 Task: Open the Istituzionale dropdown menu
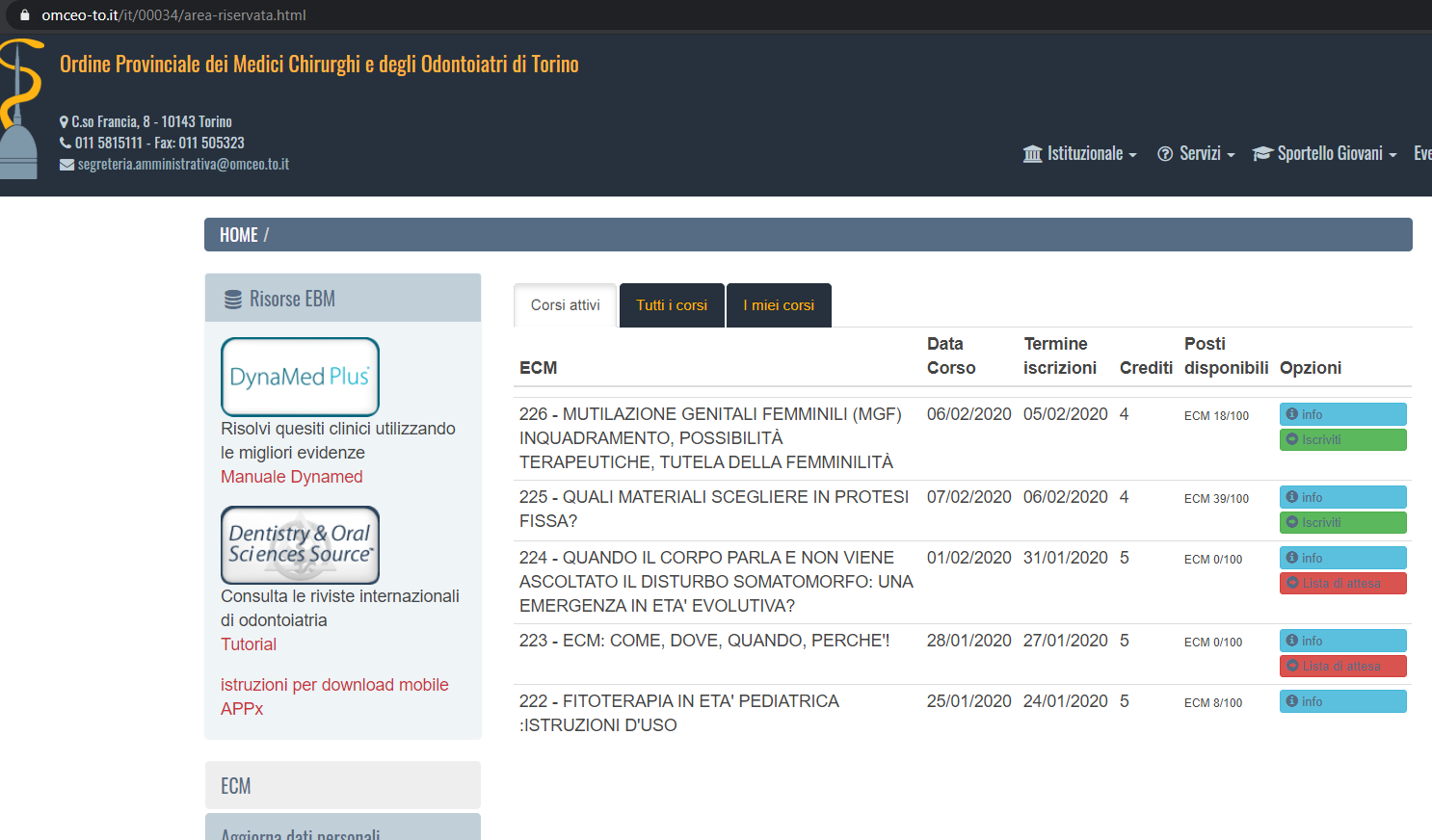[1080, 154]
